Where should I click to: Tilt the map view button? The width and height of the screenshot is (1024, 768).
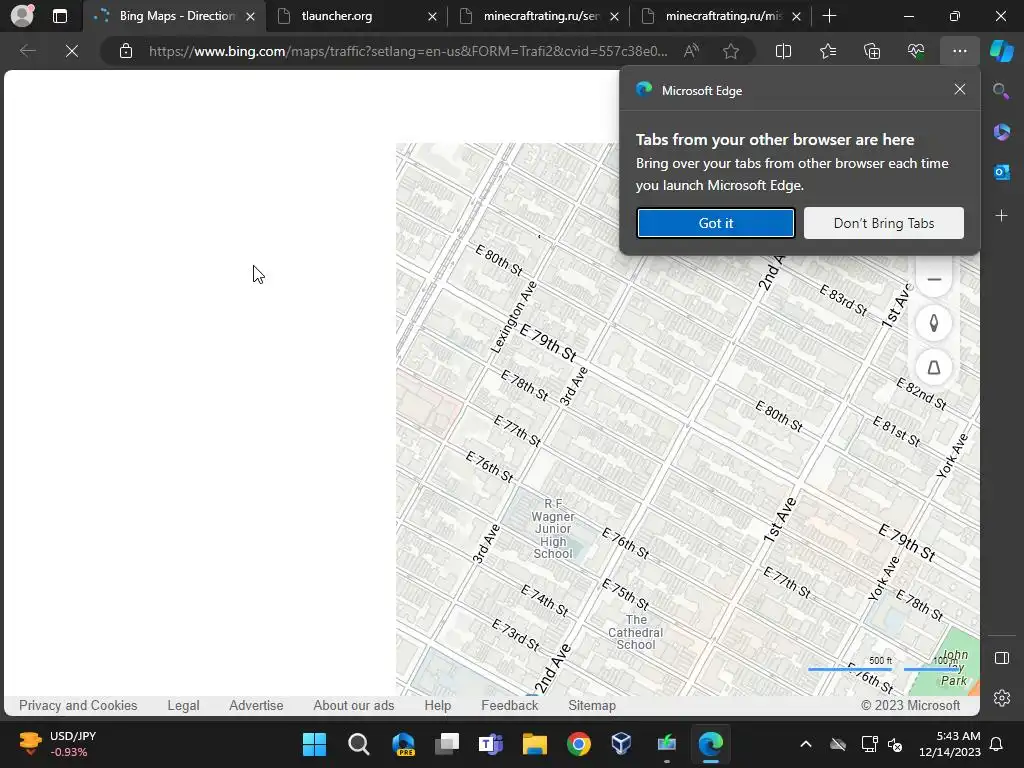(934, 368)
